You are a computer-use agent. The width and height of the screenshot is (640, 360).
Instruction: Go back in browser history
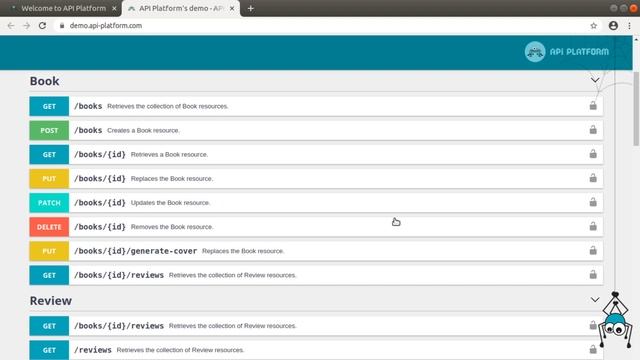click(x=11, y=25)
